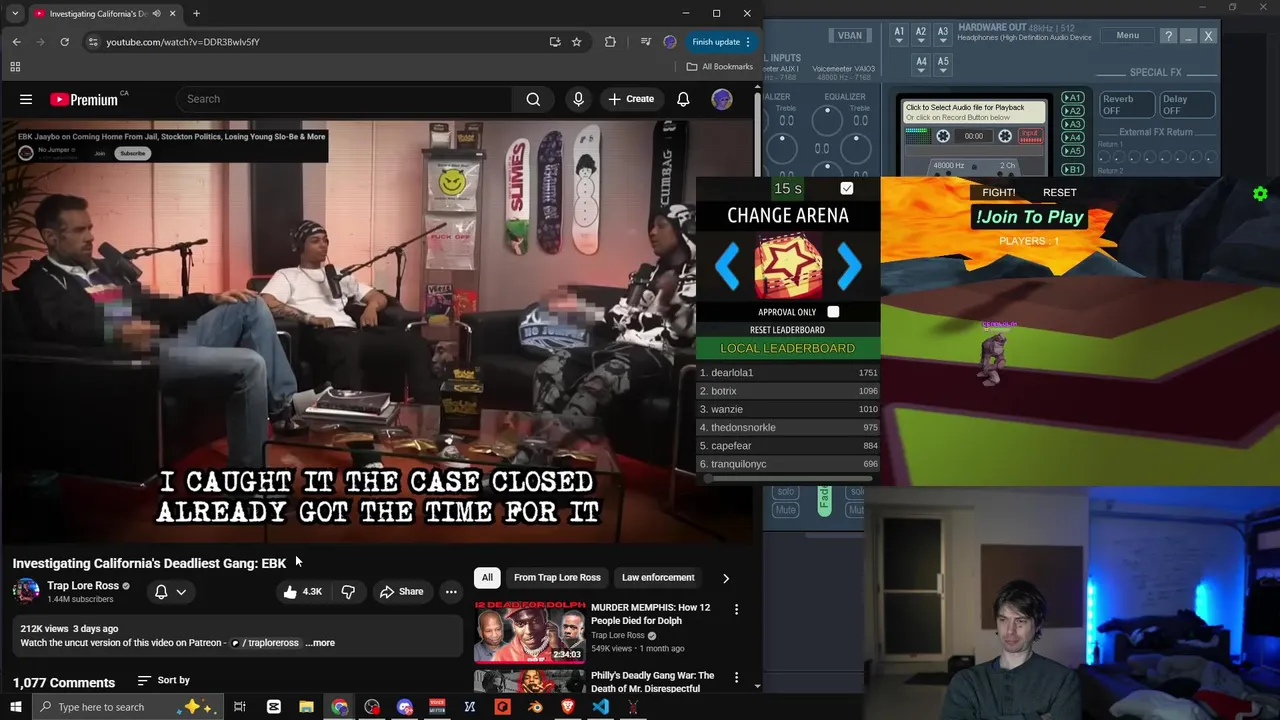Open A2 hardware out device dropdown
Screen dimensions: 1280x720
click(921, 33)
